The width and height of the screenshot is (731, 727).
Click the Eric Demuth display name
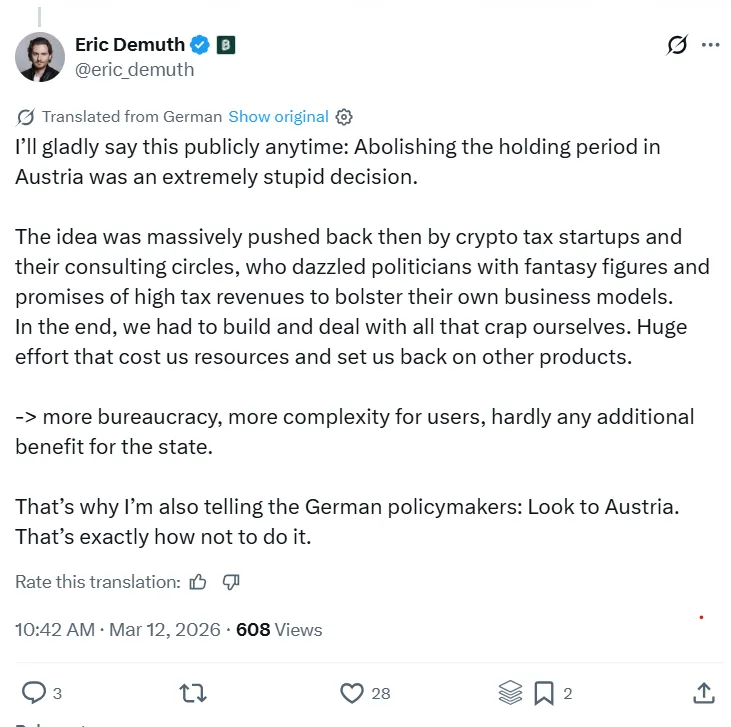click(130, 45)
